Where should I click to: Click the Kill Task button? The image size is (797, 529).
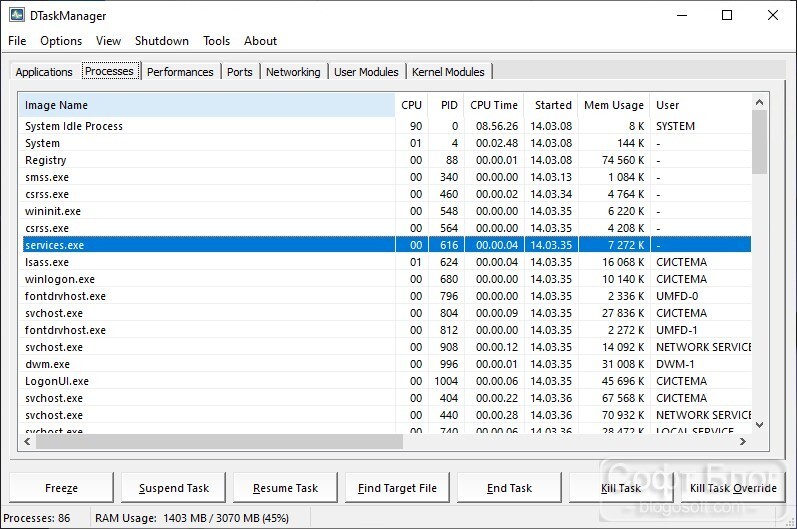click(x=621, y=488)
